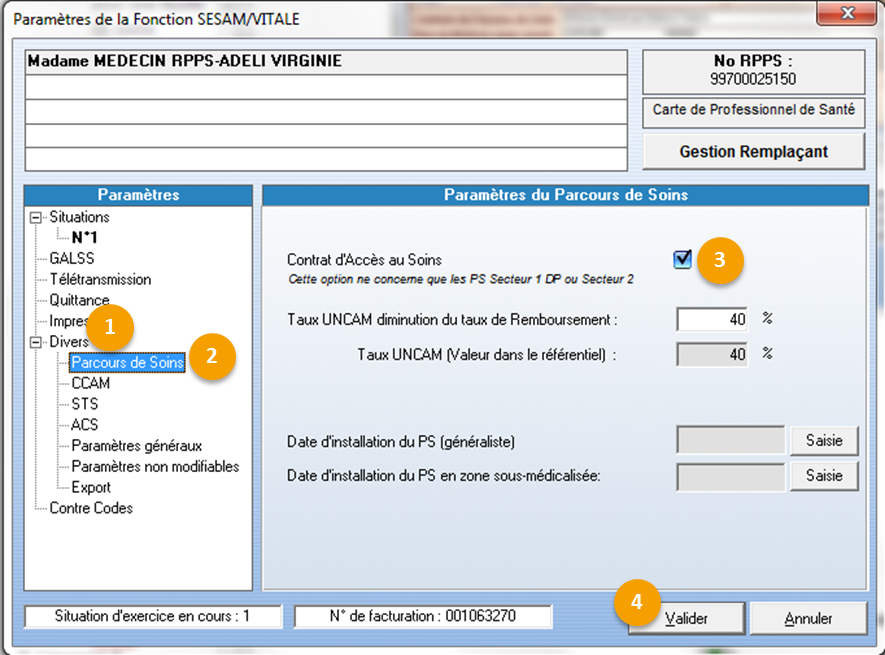Image resolution: width=885 pixels, height=655 pixels.
Task: Click Paramètres du Parcours de Soins header
Action: [x=566, y=195]
